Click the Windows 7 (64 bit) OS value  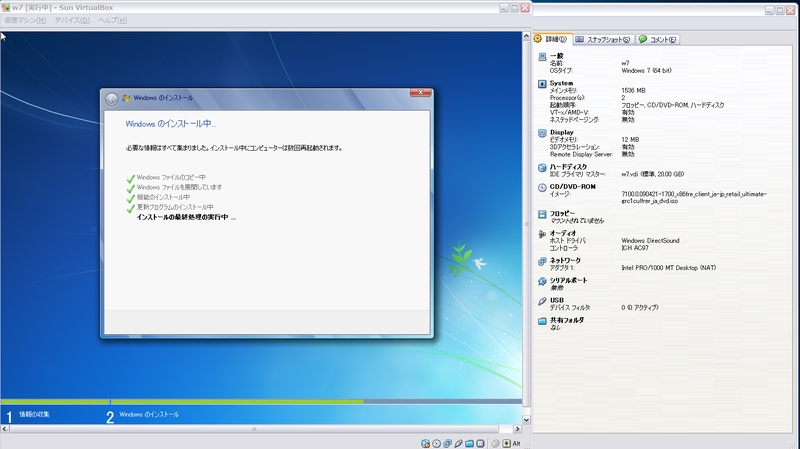[x=646, y=71]
